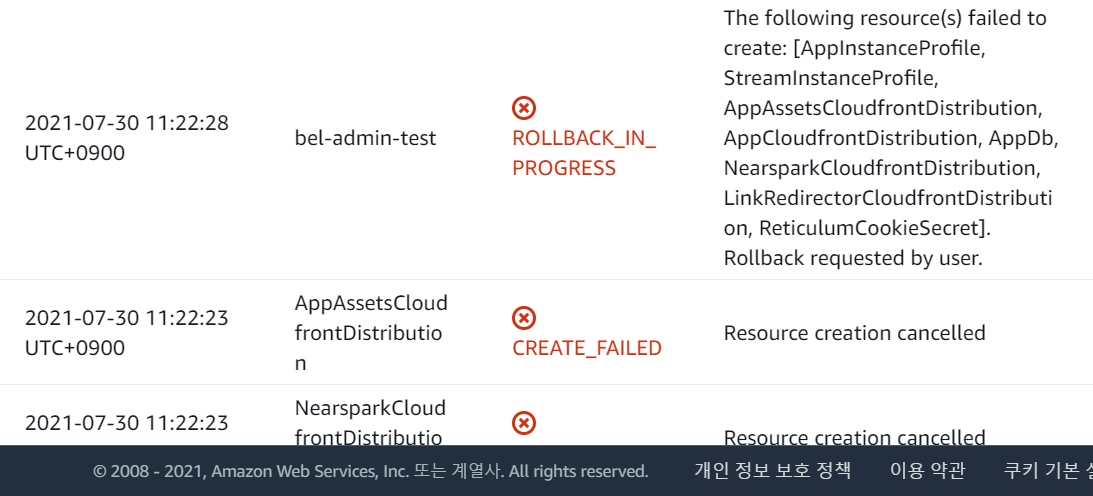Open the bel-admin-test logical ID

(x=365, y=138)
